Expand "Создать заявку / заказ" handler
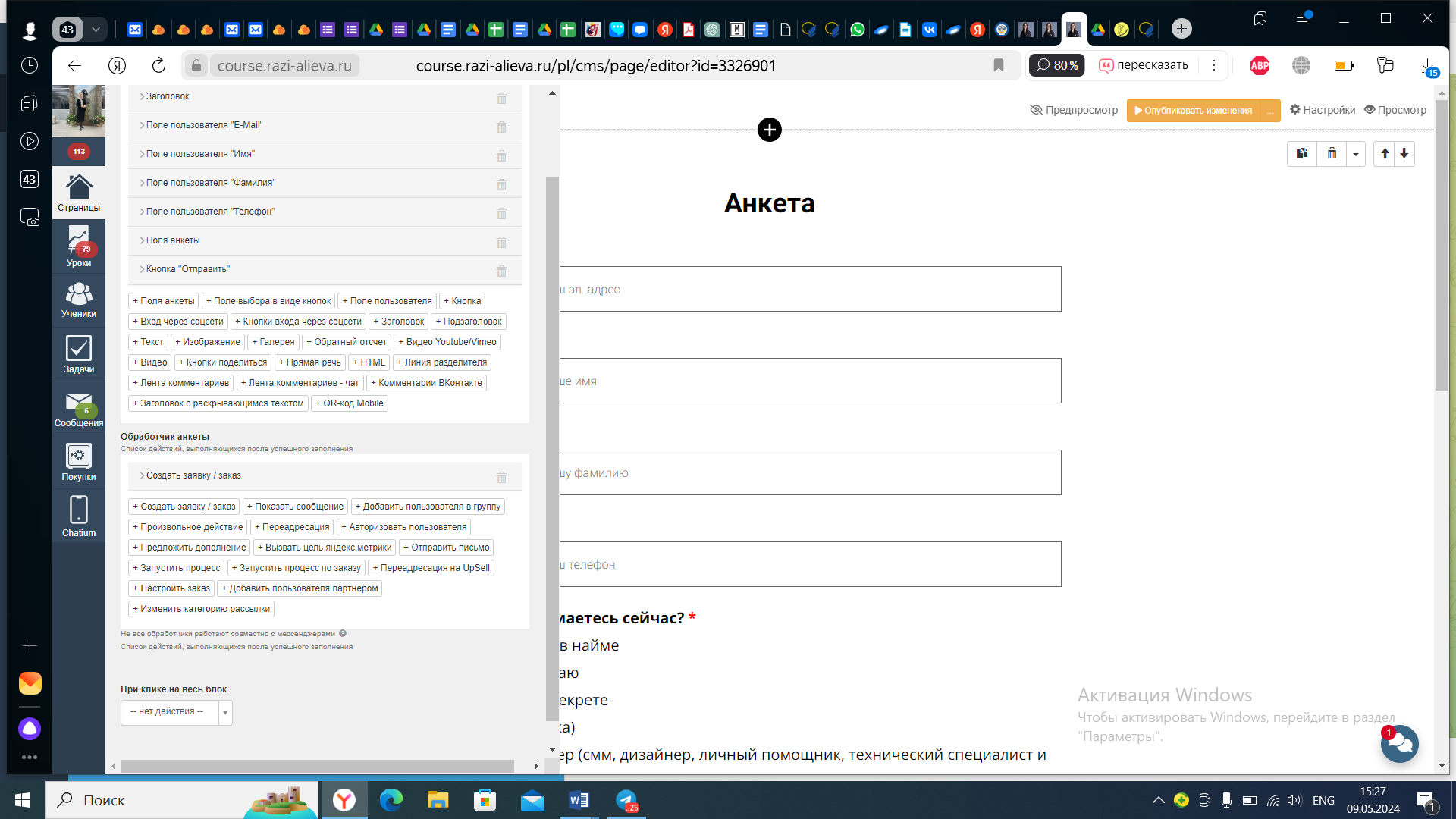Screen dimensions: 1456x819 (193, 475)
